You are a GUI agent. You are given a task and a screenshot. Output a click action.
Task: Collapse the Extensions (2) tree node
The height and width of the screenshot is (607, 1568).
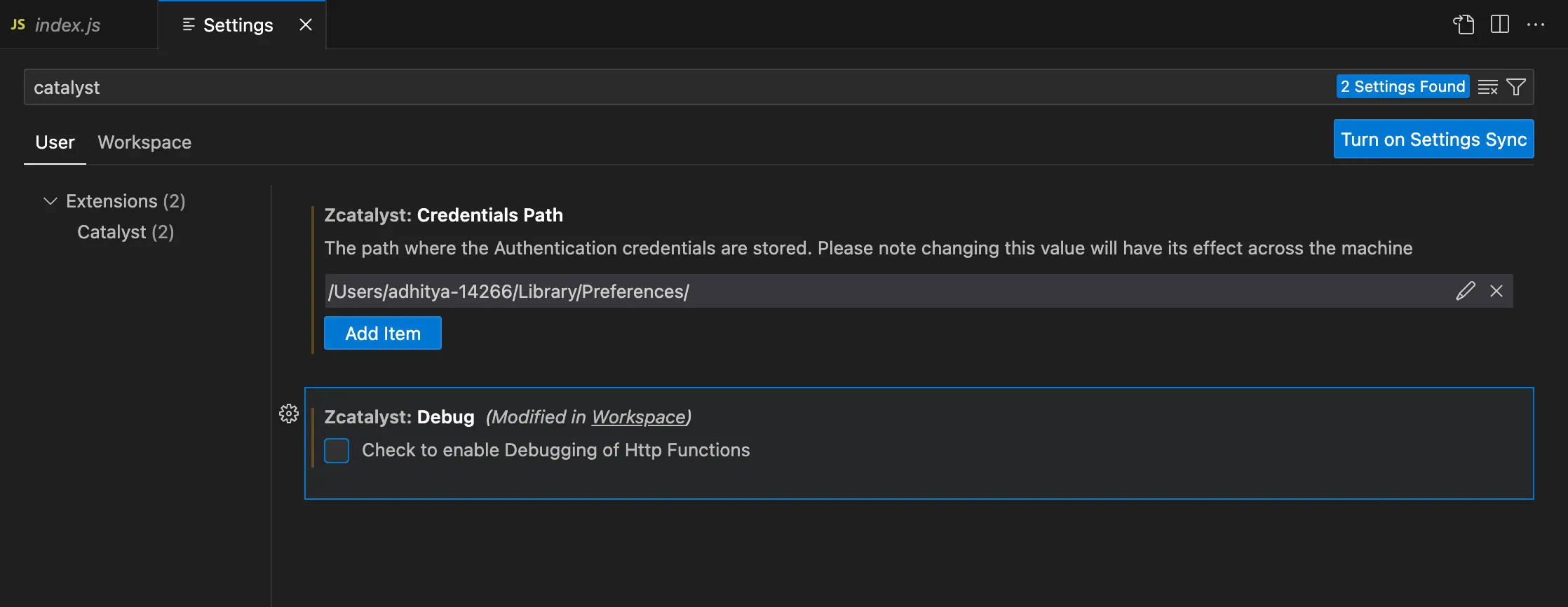[50, 201]
